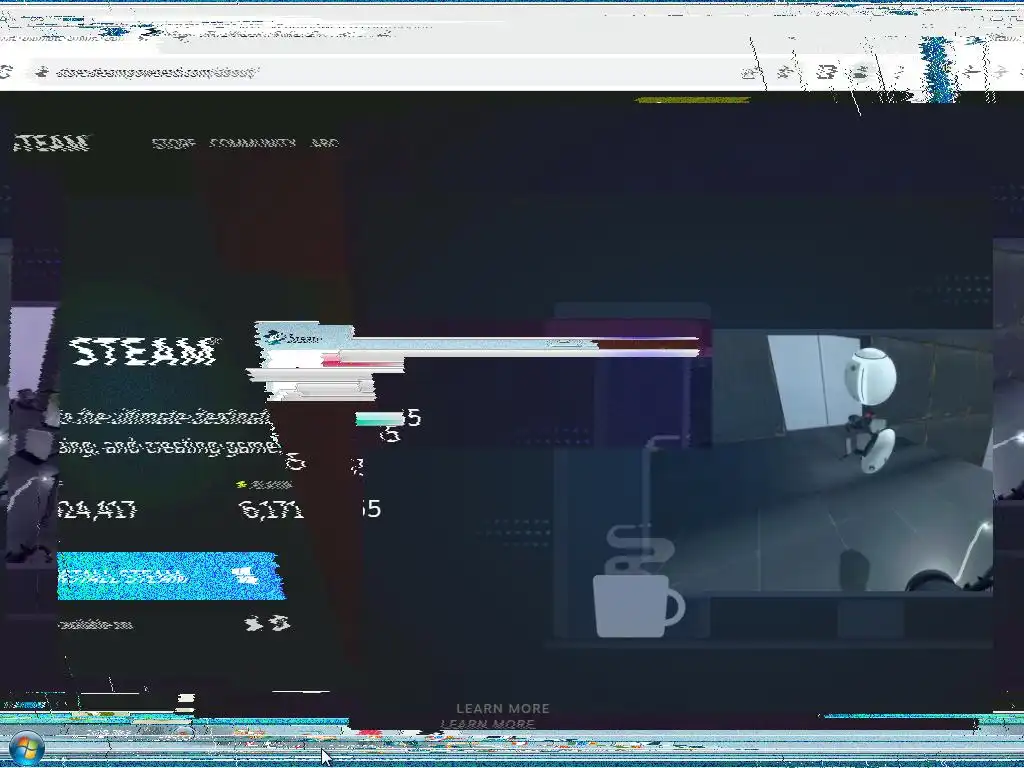The width and height of the screenshot is (1024, 768).
Task: Click the playing now count 6,171
Action: pyautogui.click(x=272, y=509)
